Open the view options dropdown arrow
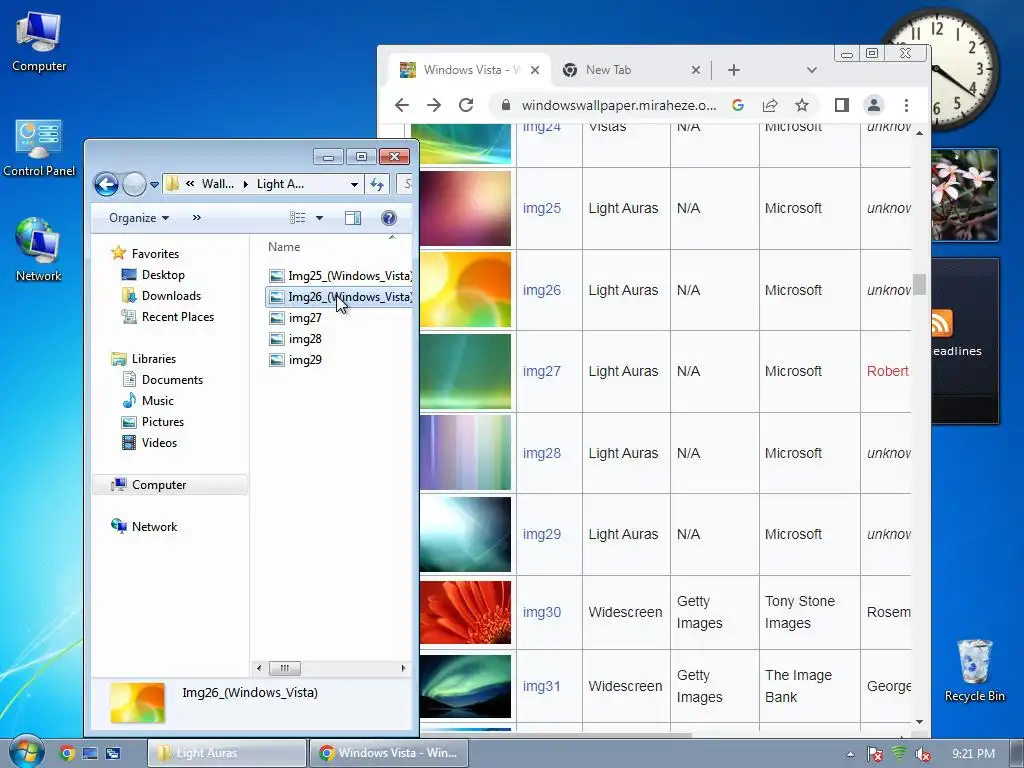 (319, 218)
